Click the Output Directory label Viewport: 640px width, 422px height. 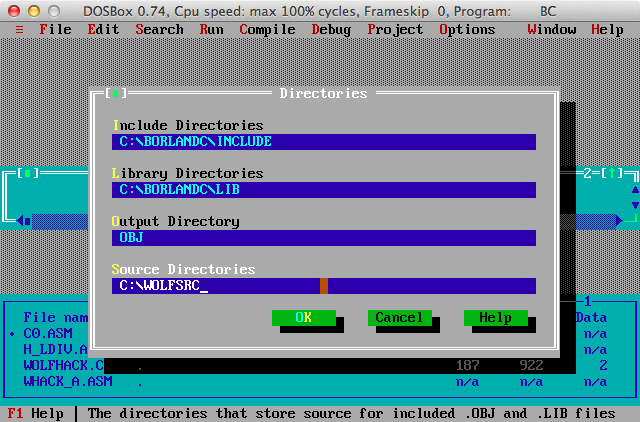tap(176, 222)
